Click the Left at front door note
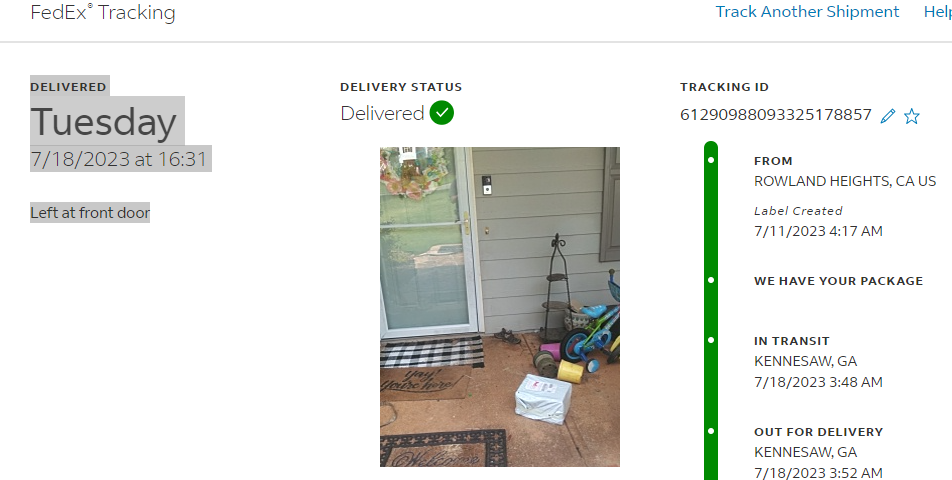 pyautogui.click(x=90, y=212)
